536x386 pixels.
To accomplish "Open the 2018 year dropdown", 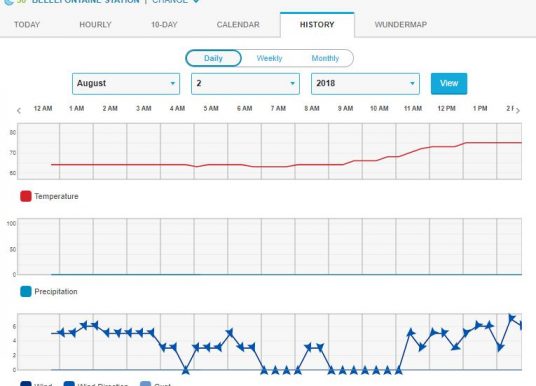I will tap(365, 83).
